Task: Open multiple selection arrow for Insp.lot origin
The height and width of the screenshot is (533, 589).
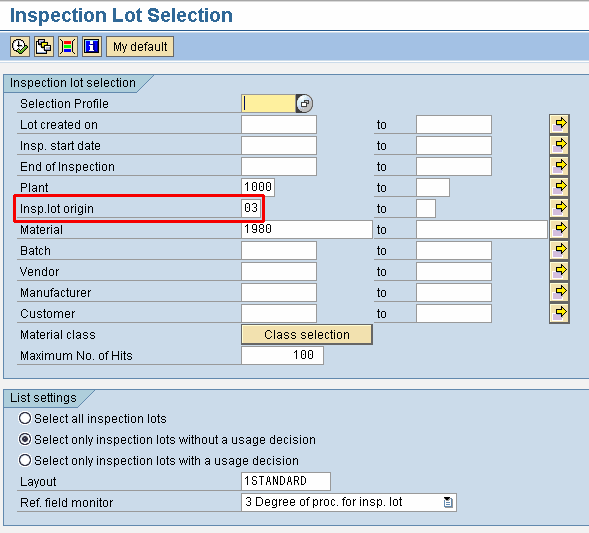Action: (559, 208)
